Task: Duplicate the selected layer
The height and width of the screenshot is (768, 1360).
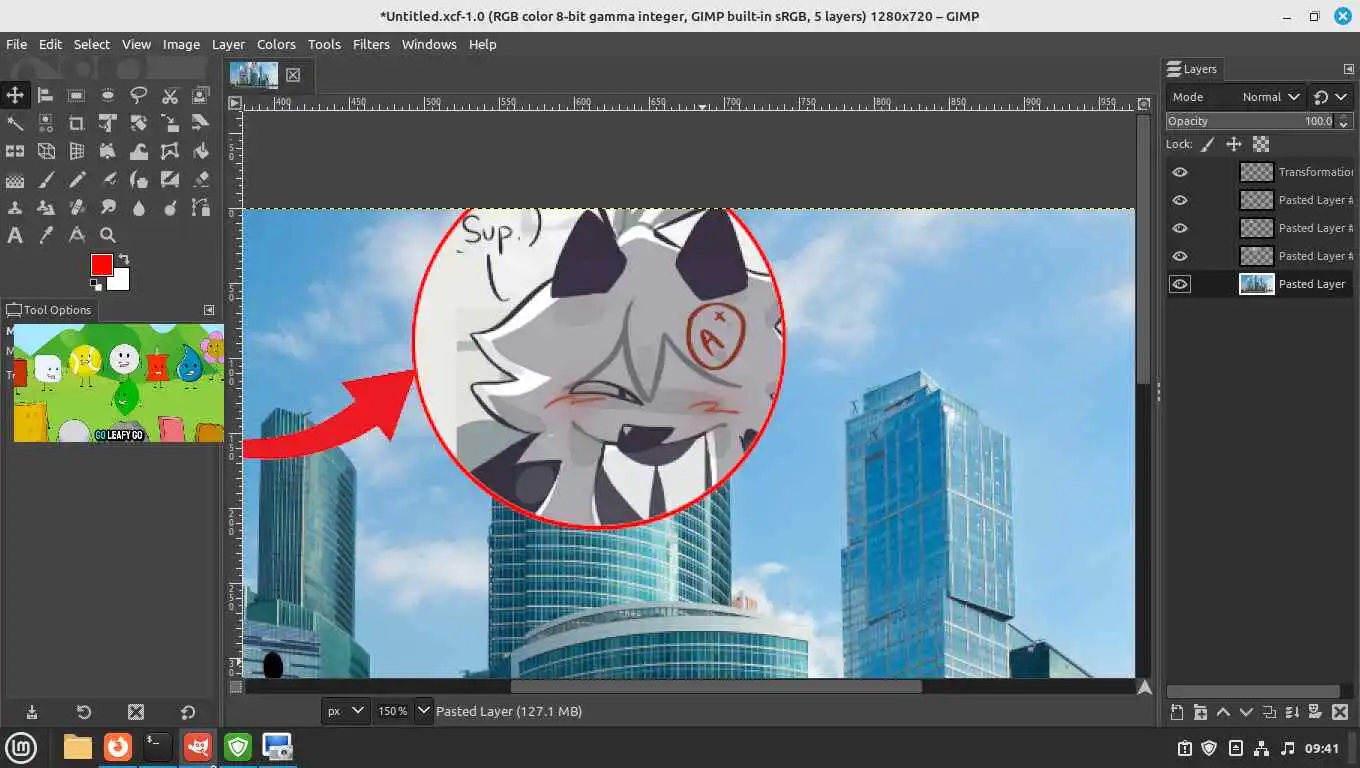Action: (x=1269, y=712)
